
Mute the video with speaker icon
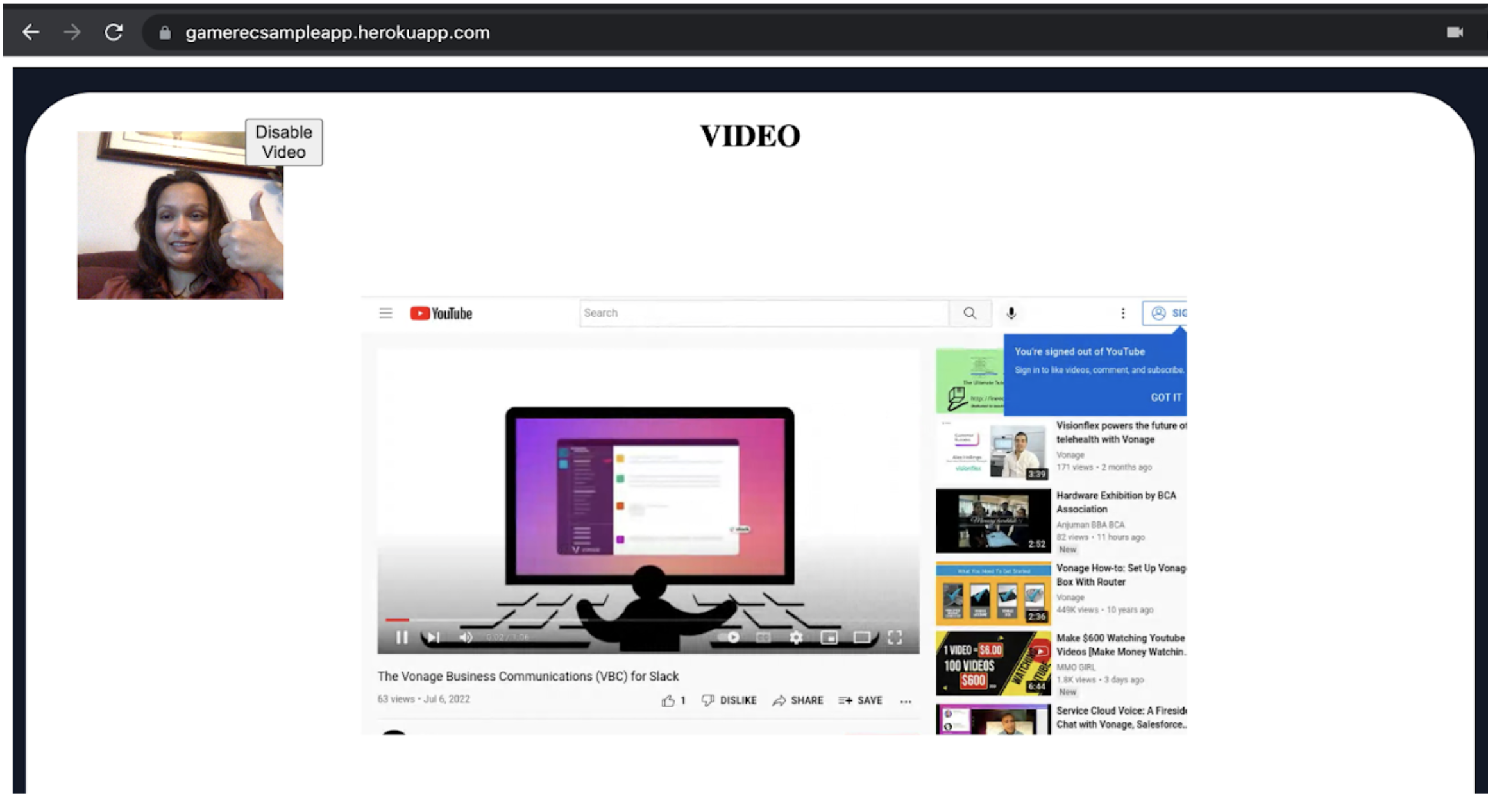click(x=466, y=638)
